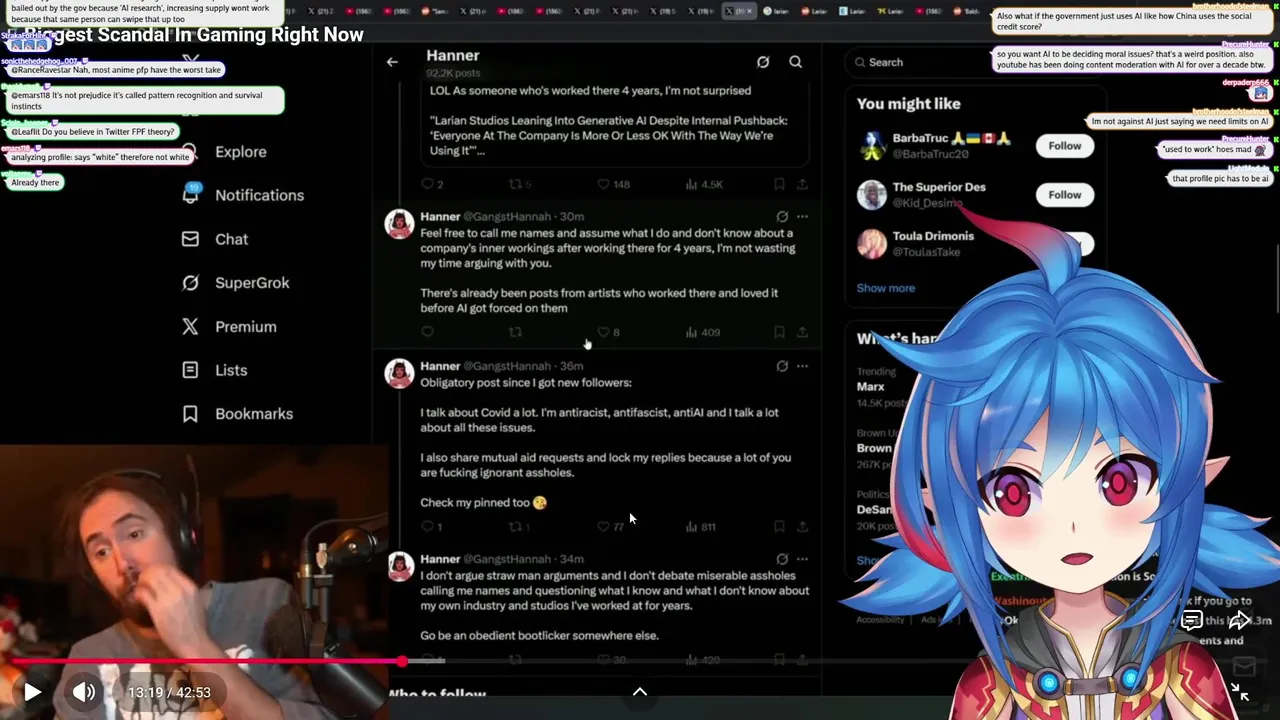Go back with the arrow beside Hanner
This screenshot has height=720, width=1280.
point(392,62)
